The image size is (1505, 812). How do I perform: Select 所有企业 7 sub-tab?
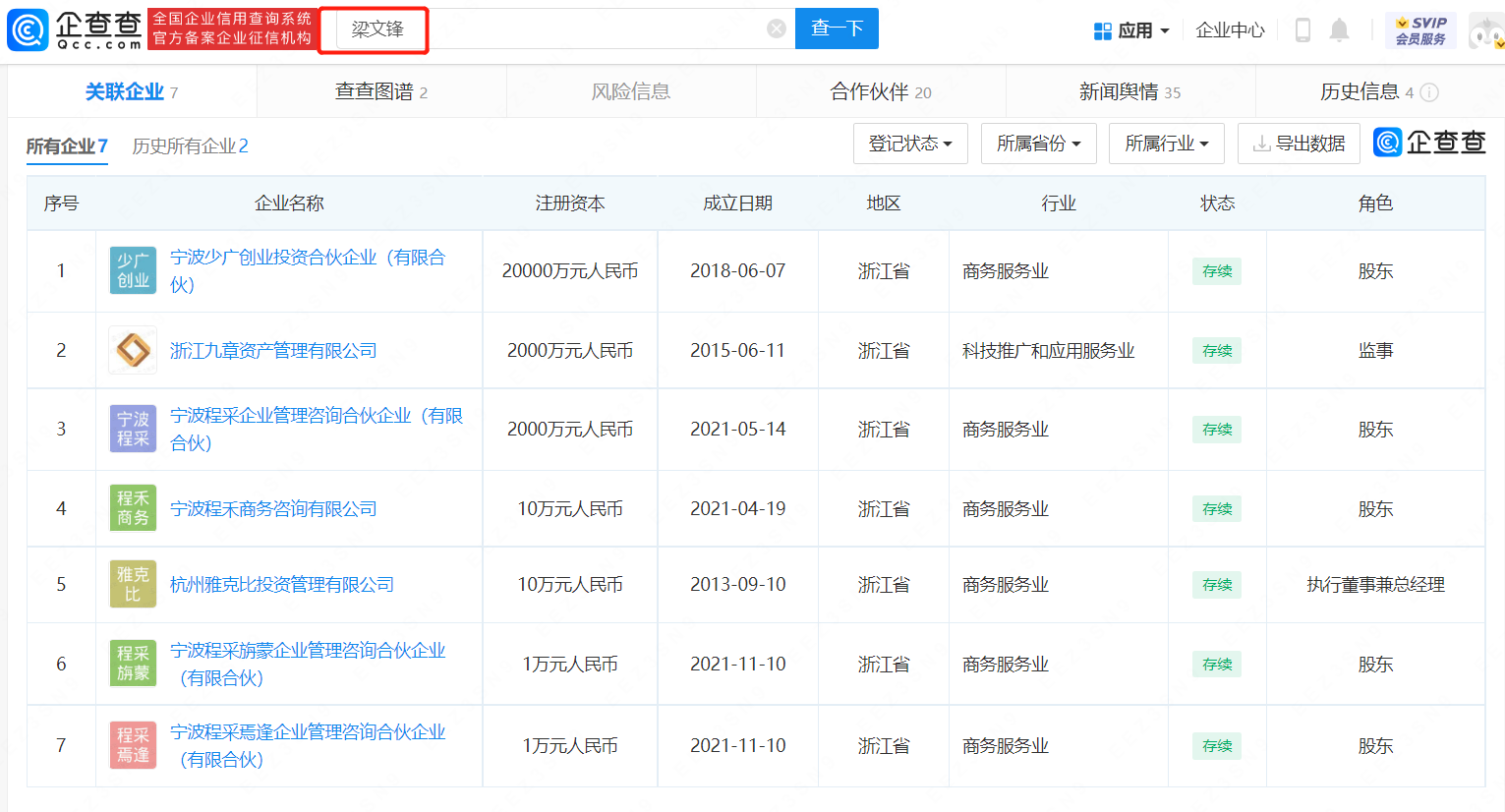[67, 146]
